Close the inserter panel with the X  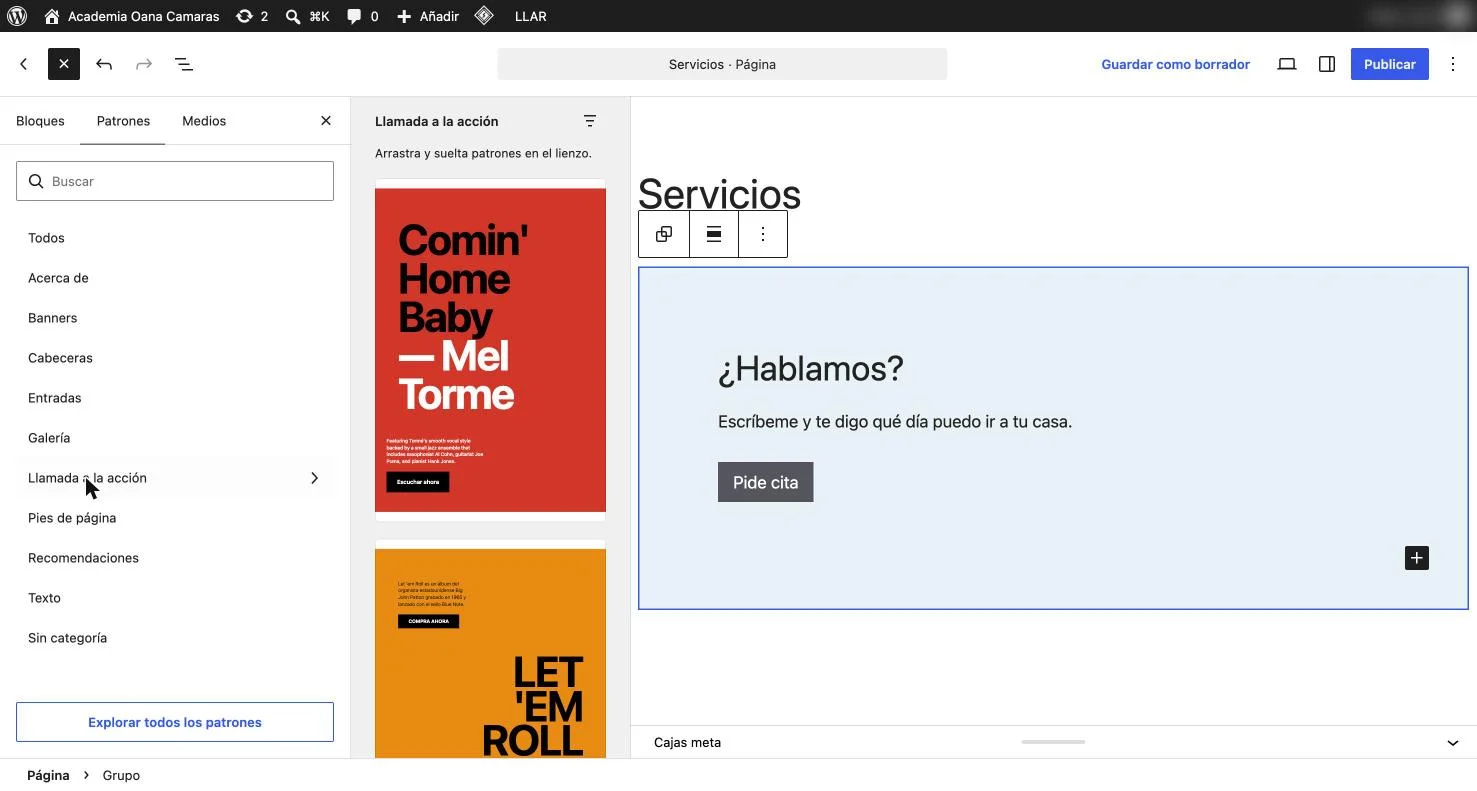(x=326, y=121)
